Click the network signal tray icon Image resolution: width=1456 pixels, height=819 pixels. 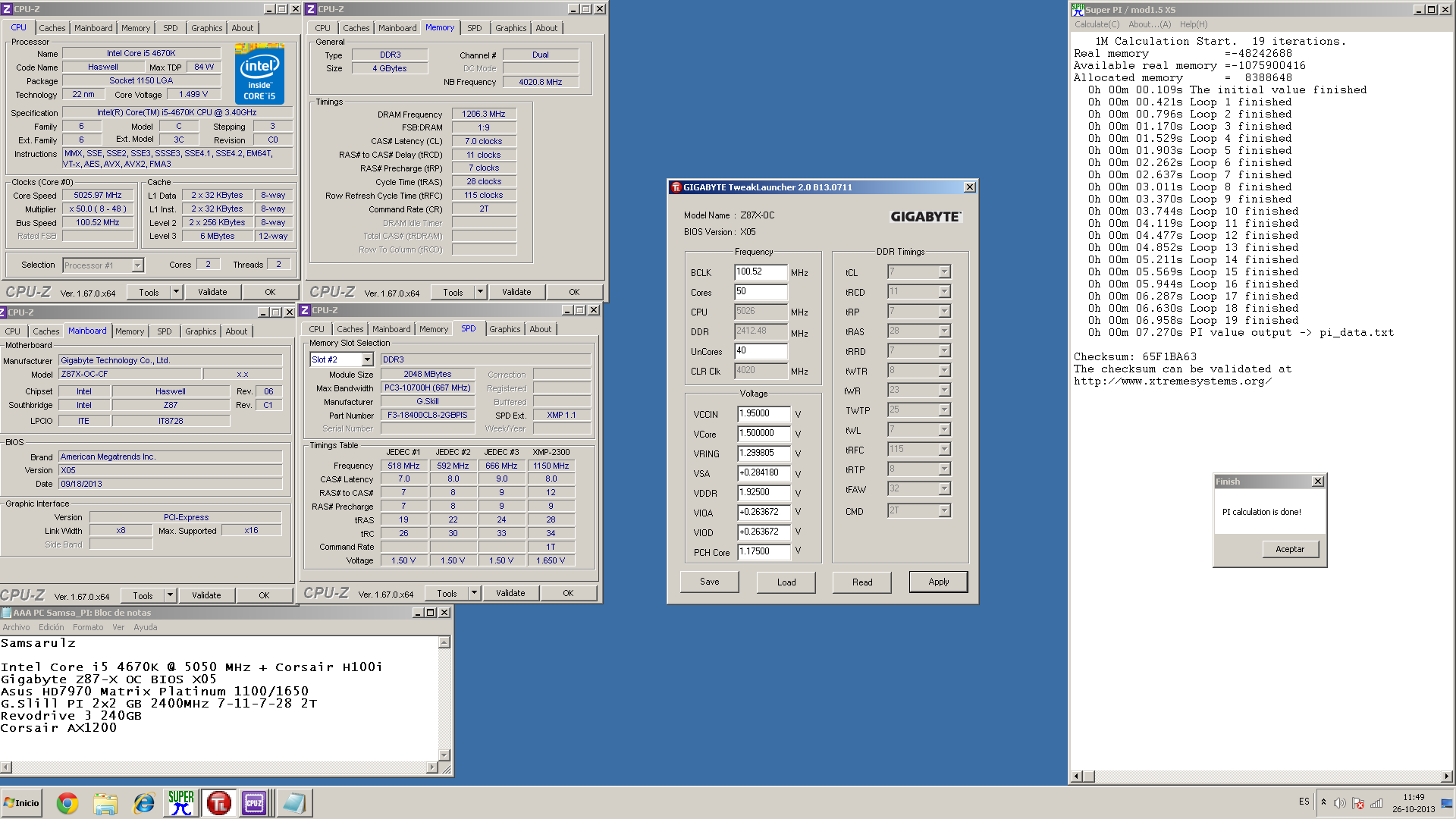coord(1376,803)
